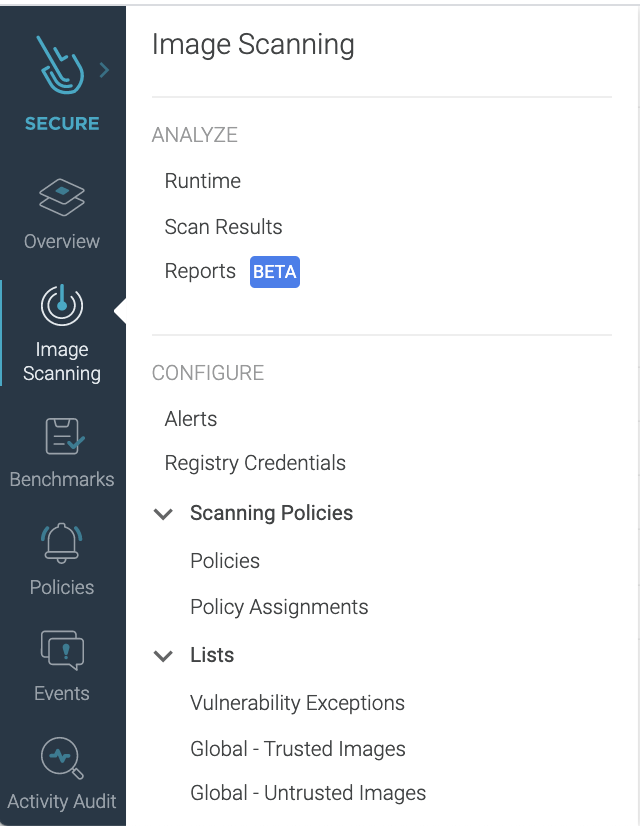Click the Sysdig Secure shovel logo

pyautogui.click(x=60, y=65)
